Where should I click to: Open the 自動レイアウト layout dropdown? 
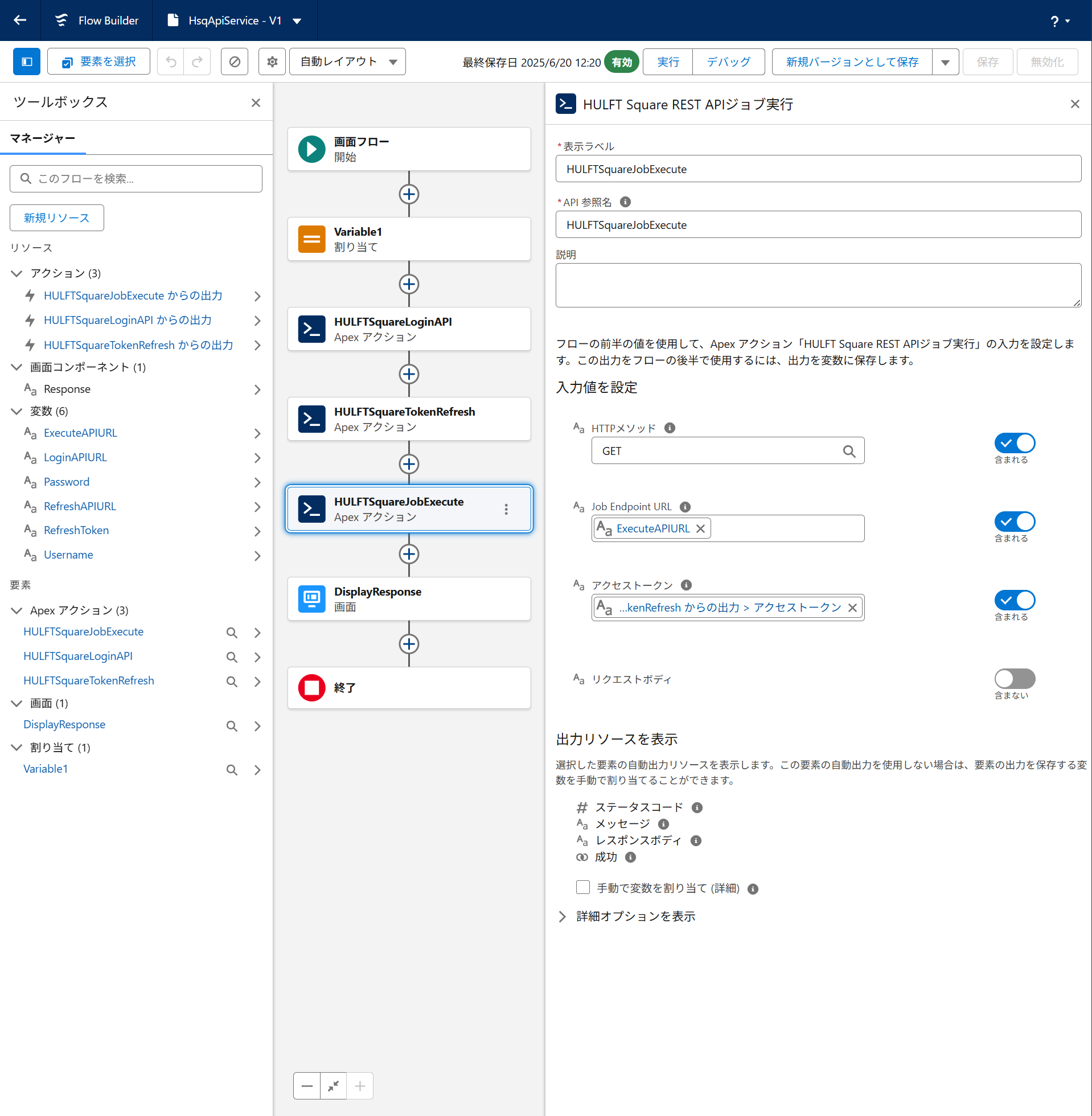[x=347, y=61]
